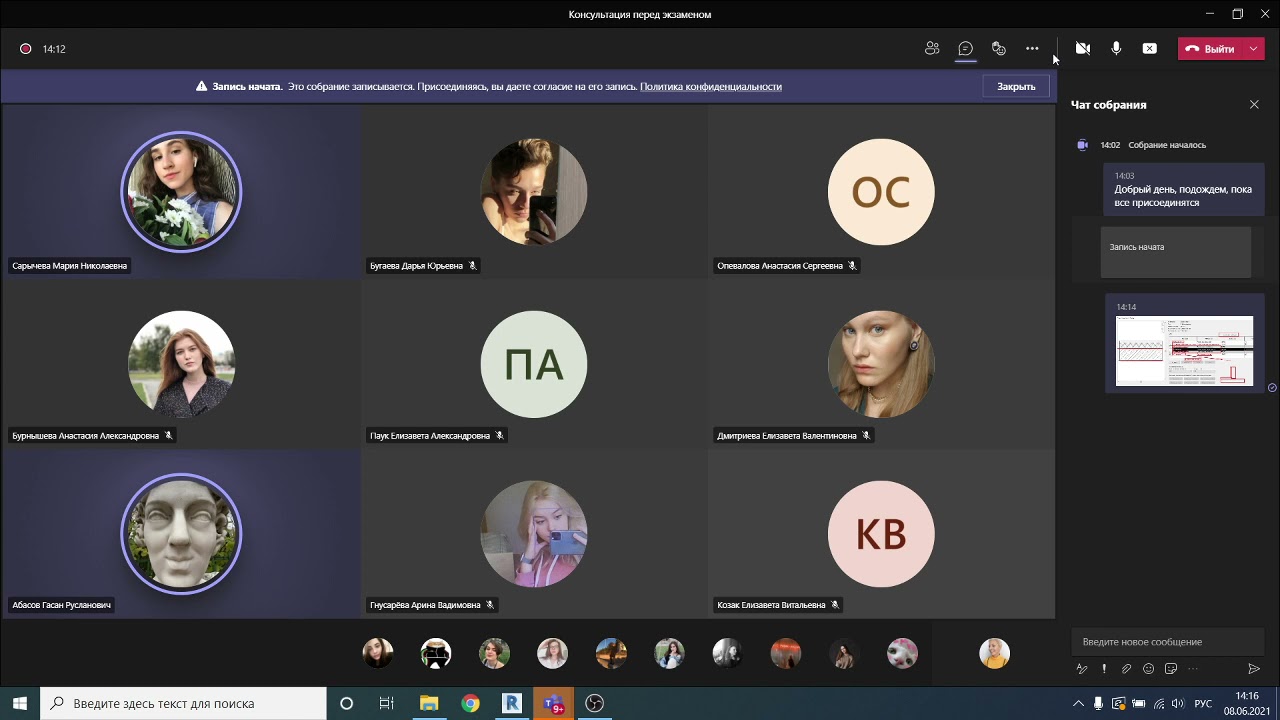Leave the meeting with Выйти button
1280x720 pixels.
(x=1210, y=48)
